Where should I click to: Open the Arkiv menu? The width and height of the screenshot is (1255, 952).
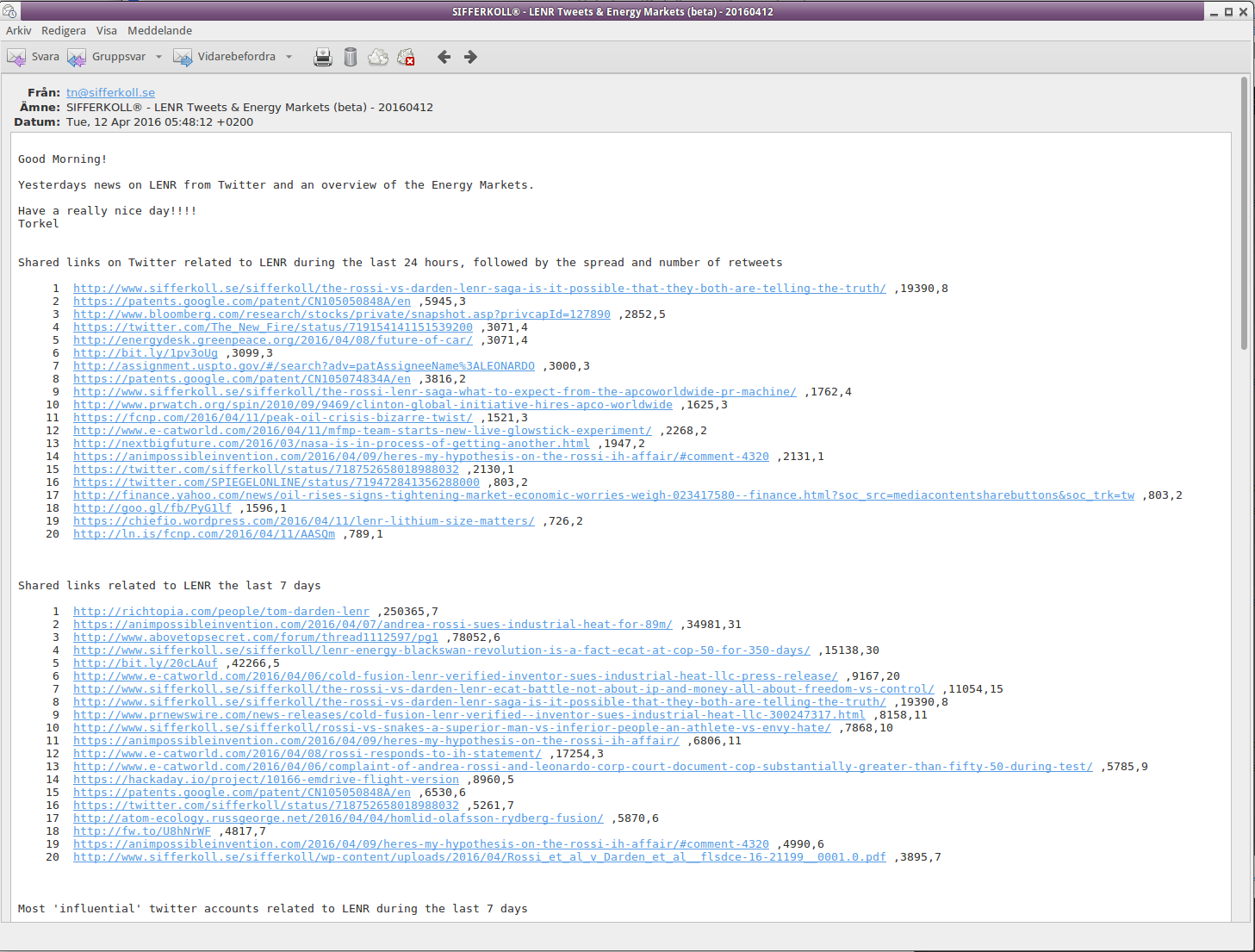[19, 30]
